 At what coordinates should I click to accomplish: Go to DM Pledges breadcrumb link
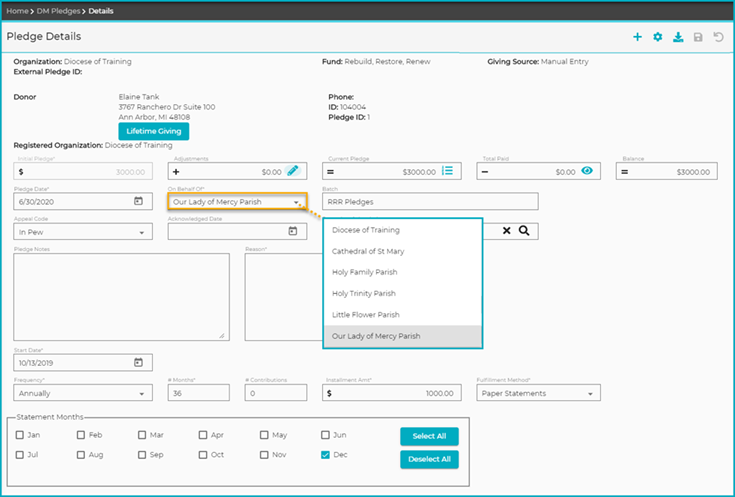pyautogui.click(x=59, y=11)
